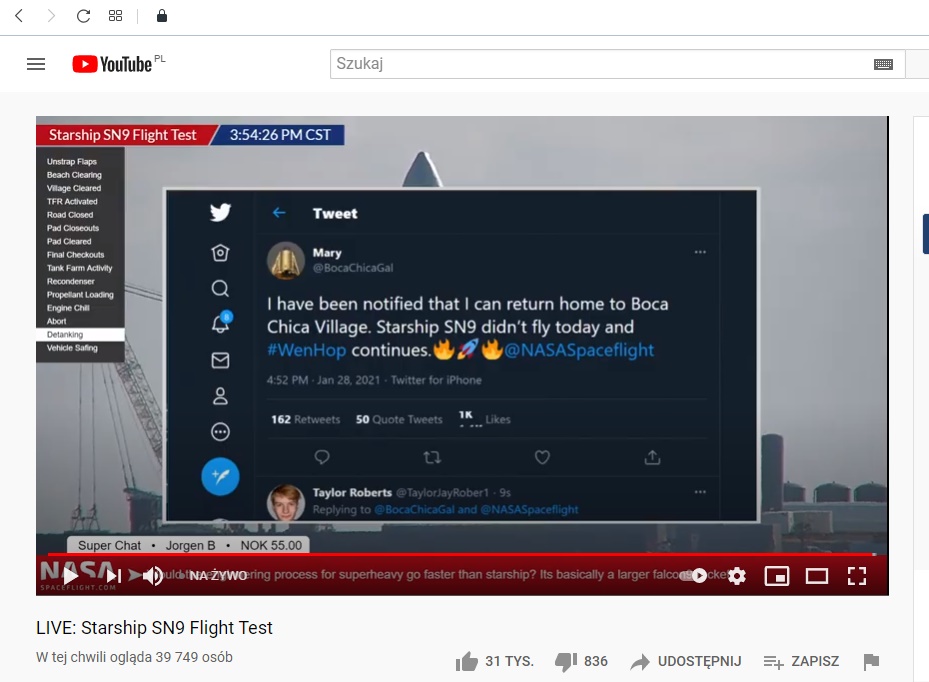
Task: Click UDOSTĘPNIJ to share the video
Action: (x=686, y=661)
